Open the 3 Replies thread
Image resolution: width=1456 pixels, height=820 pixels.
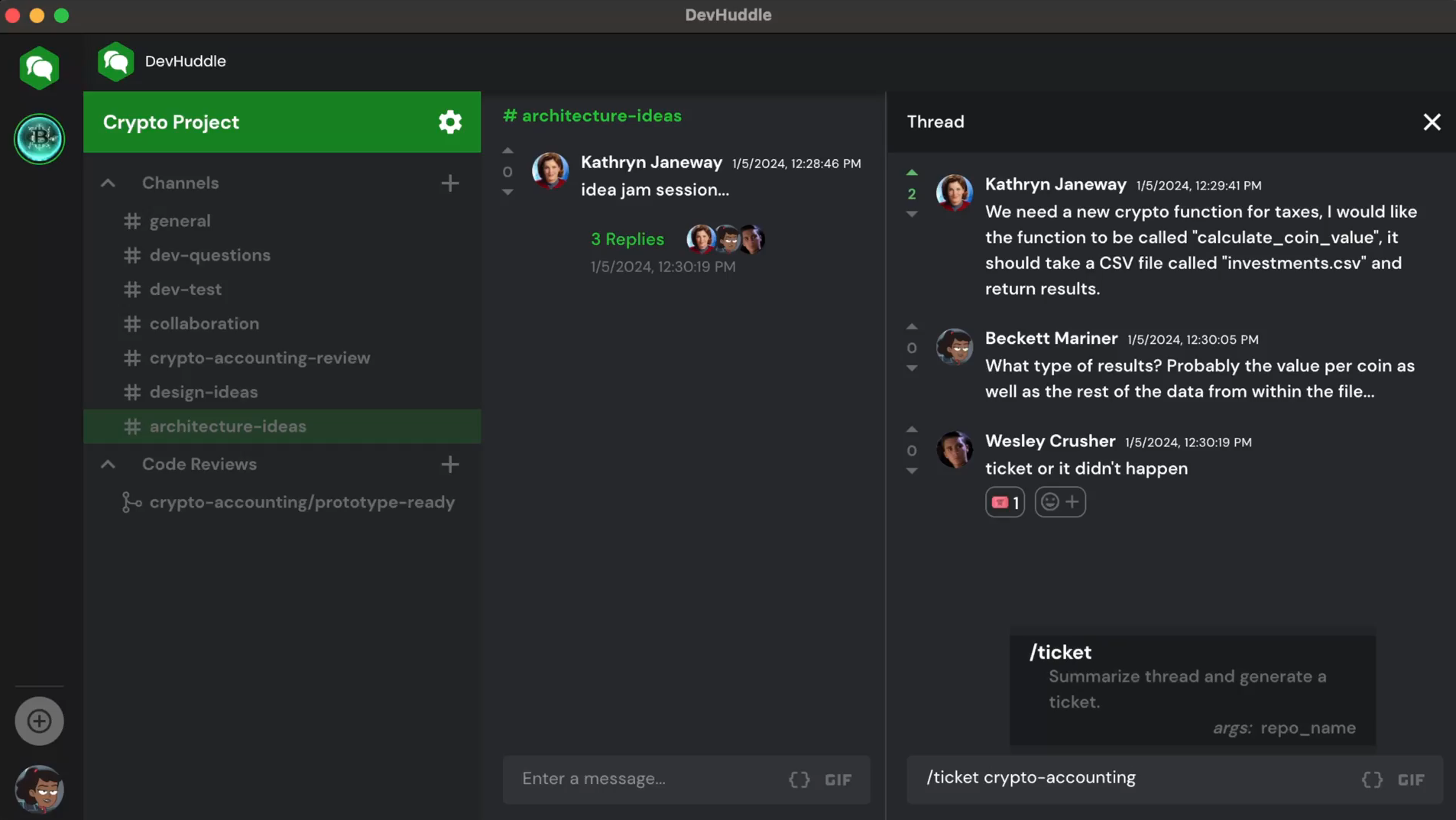pyautogui.click(x=626, y=239)
